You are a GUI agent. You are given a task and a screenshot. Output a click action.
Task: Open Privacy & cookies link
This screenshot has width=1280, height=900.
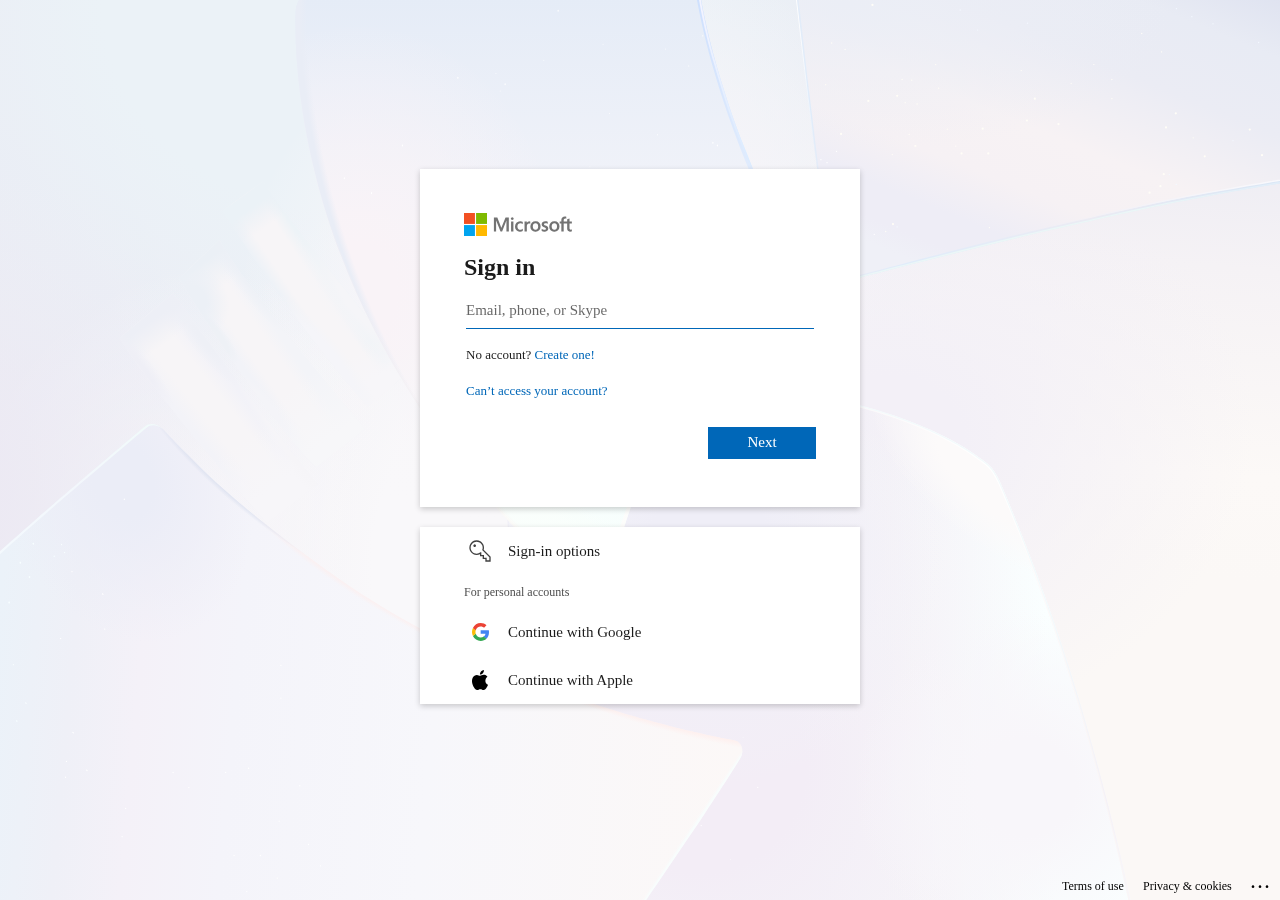[1187, 886]
